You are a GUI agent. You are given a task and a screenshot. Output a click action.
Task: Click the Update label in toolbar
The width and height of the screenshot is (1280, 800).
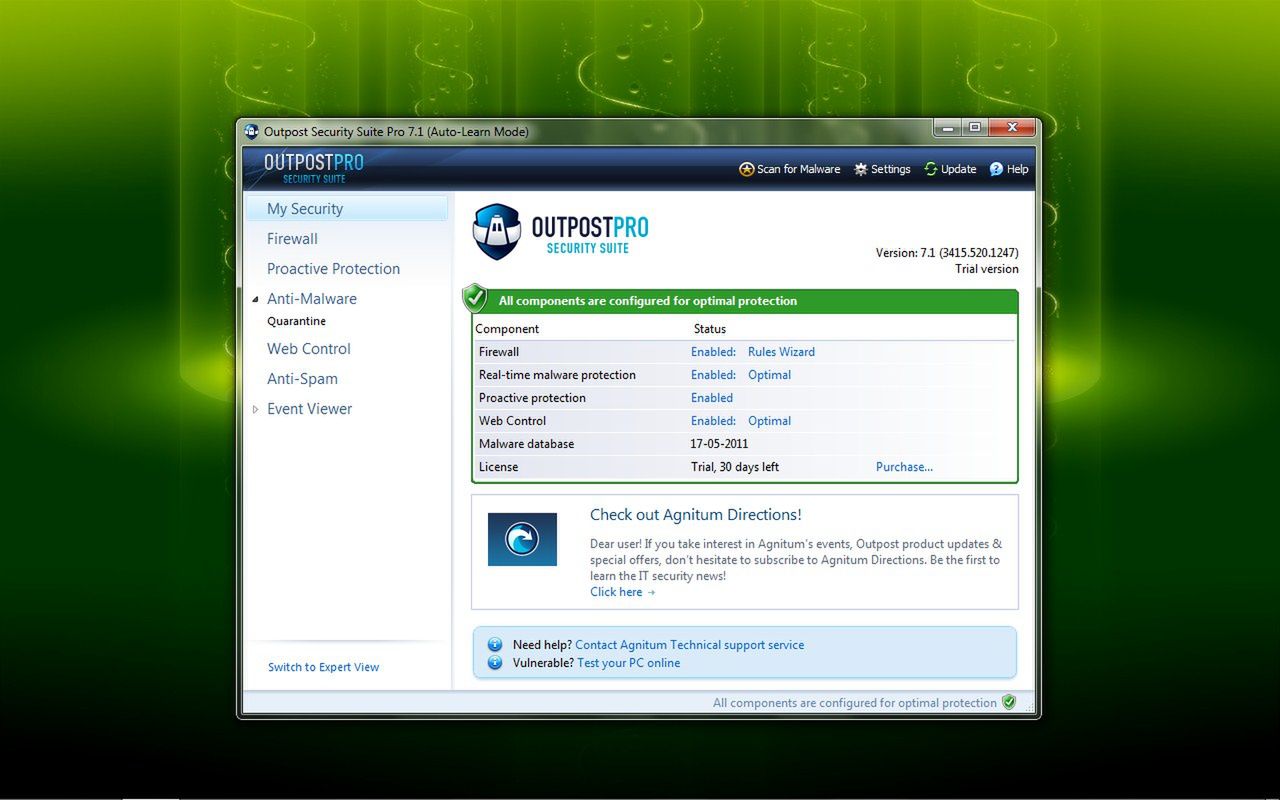coord(958,169)
